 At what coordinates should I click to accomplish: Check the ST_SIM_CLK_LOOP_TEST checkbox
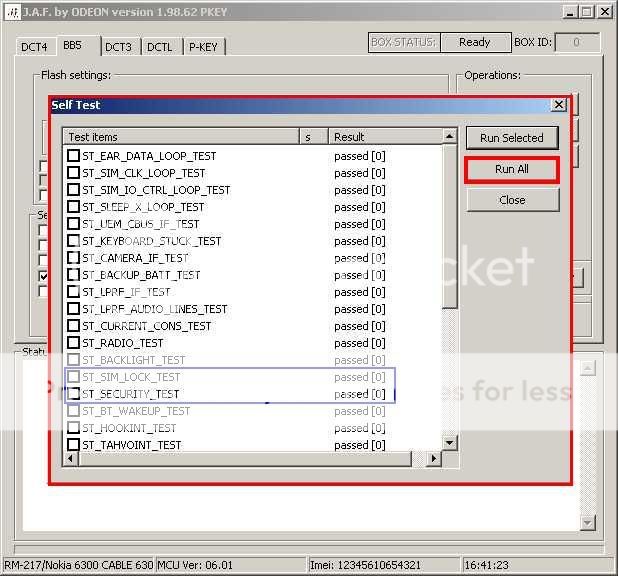coord(73,173)
